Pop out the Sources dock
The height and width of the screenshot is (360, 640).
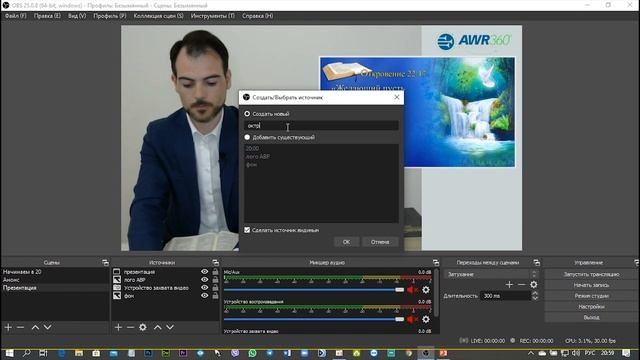coord(216,262)
